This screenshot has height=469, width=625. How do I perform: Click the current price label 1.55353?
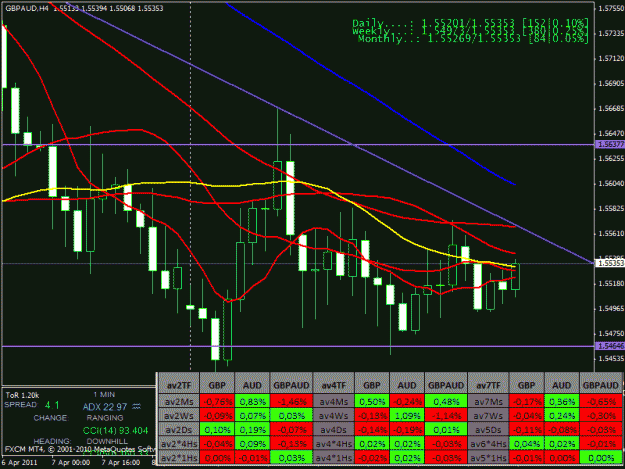pos(610,263)
